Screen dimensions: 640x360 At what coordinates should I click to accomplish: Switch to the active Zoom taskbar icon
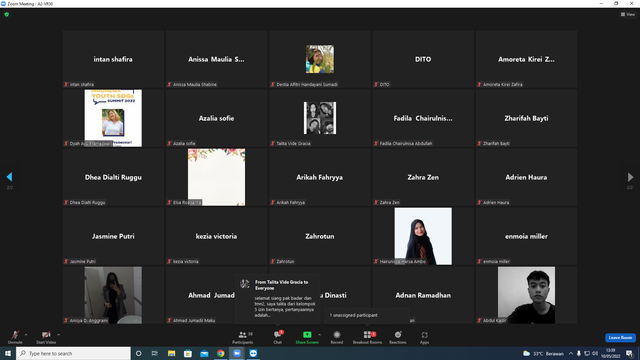tap(237, 353)
